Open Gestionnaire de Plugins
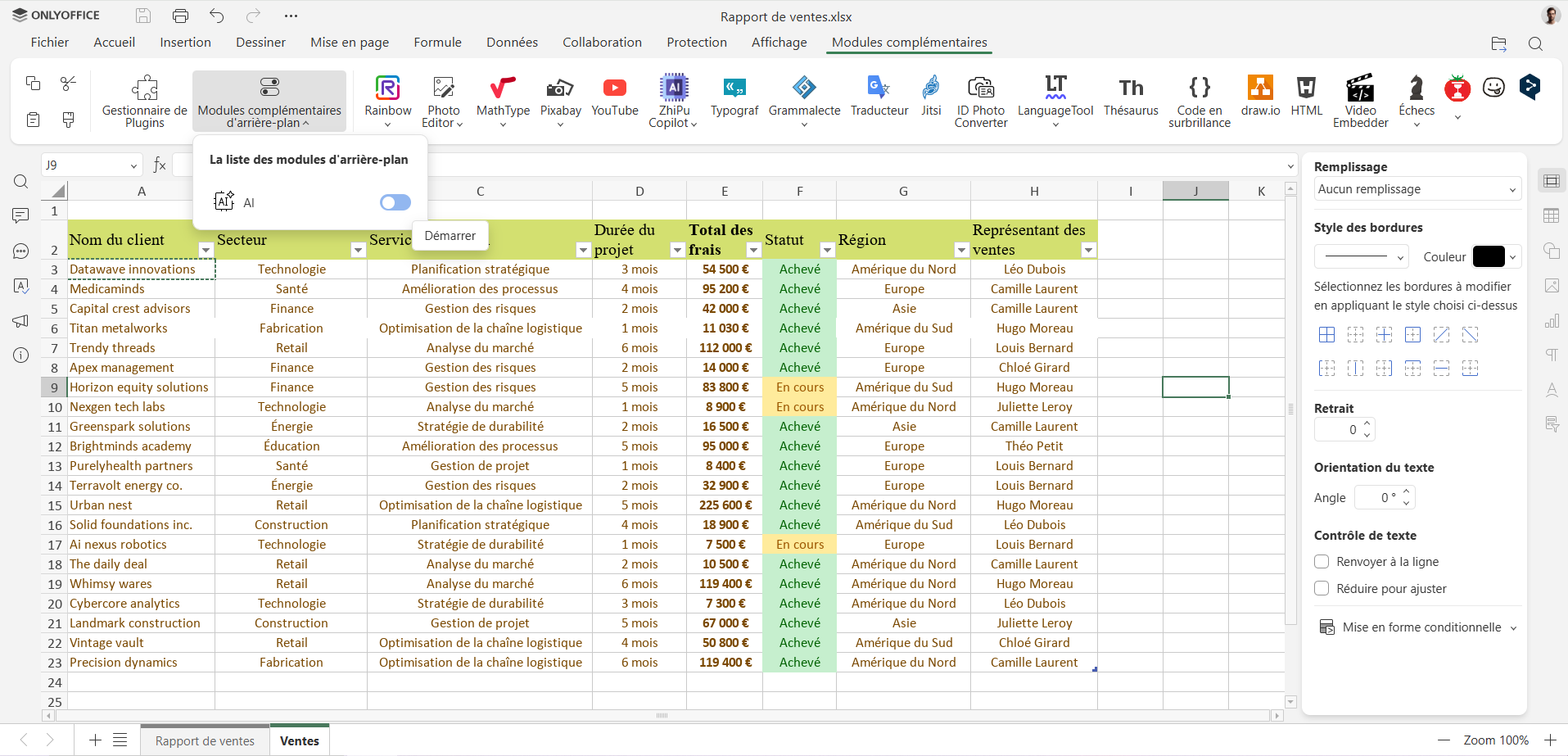The width and height of the screenshot is (1568, 756). (x=144, y=101)
